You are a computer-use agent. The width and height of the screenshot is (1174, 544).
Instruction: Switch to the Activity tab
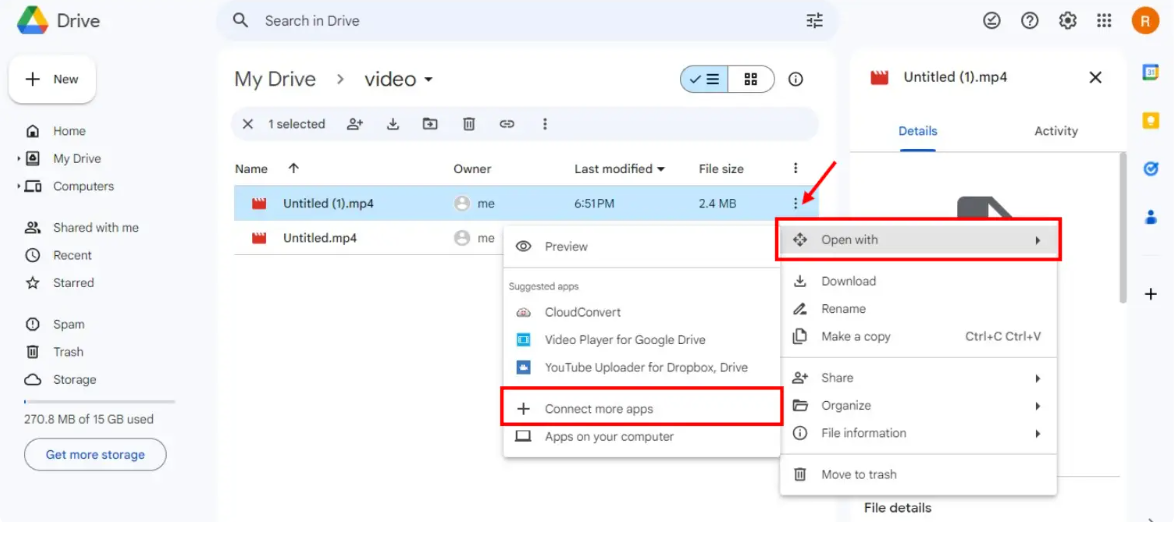[1056, 131]
